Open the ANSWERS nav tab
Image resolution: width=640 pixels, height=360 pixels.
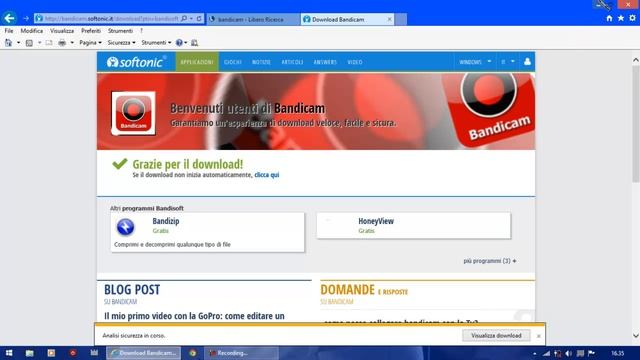(325, 62)
